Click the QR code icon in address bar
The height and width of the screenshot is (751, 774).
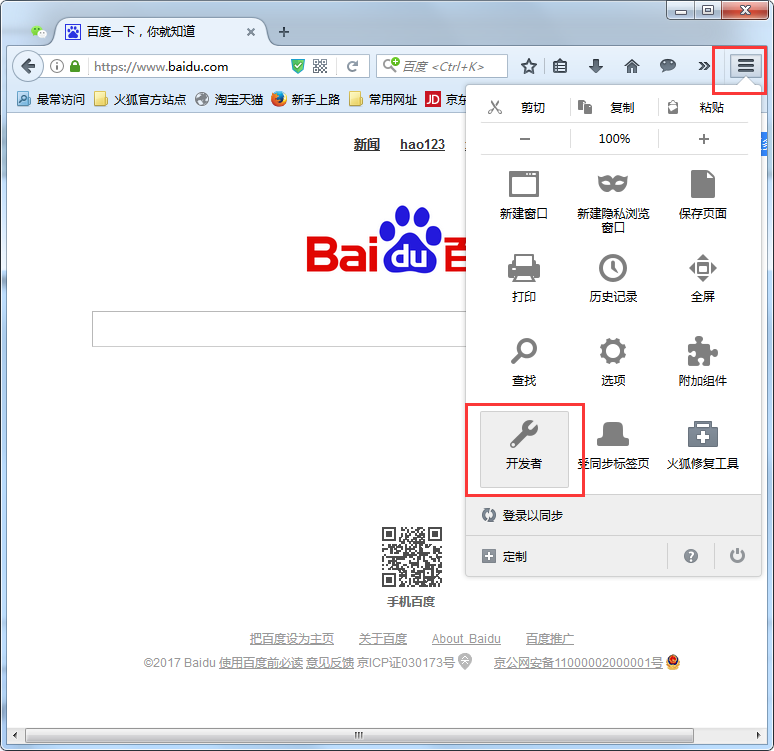[320, 66]
